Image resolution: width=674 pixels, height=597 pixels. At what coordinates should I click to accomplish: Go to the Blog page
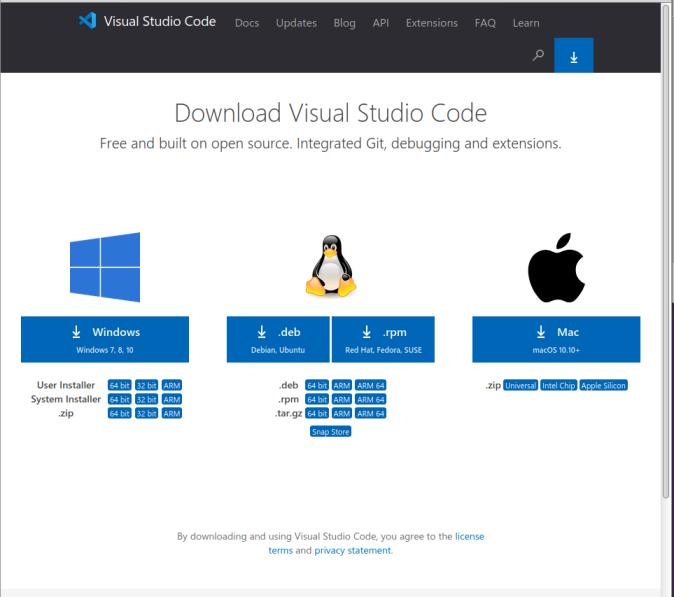coord(344,23)
